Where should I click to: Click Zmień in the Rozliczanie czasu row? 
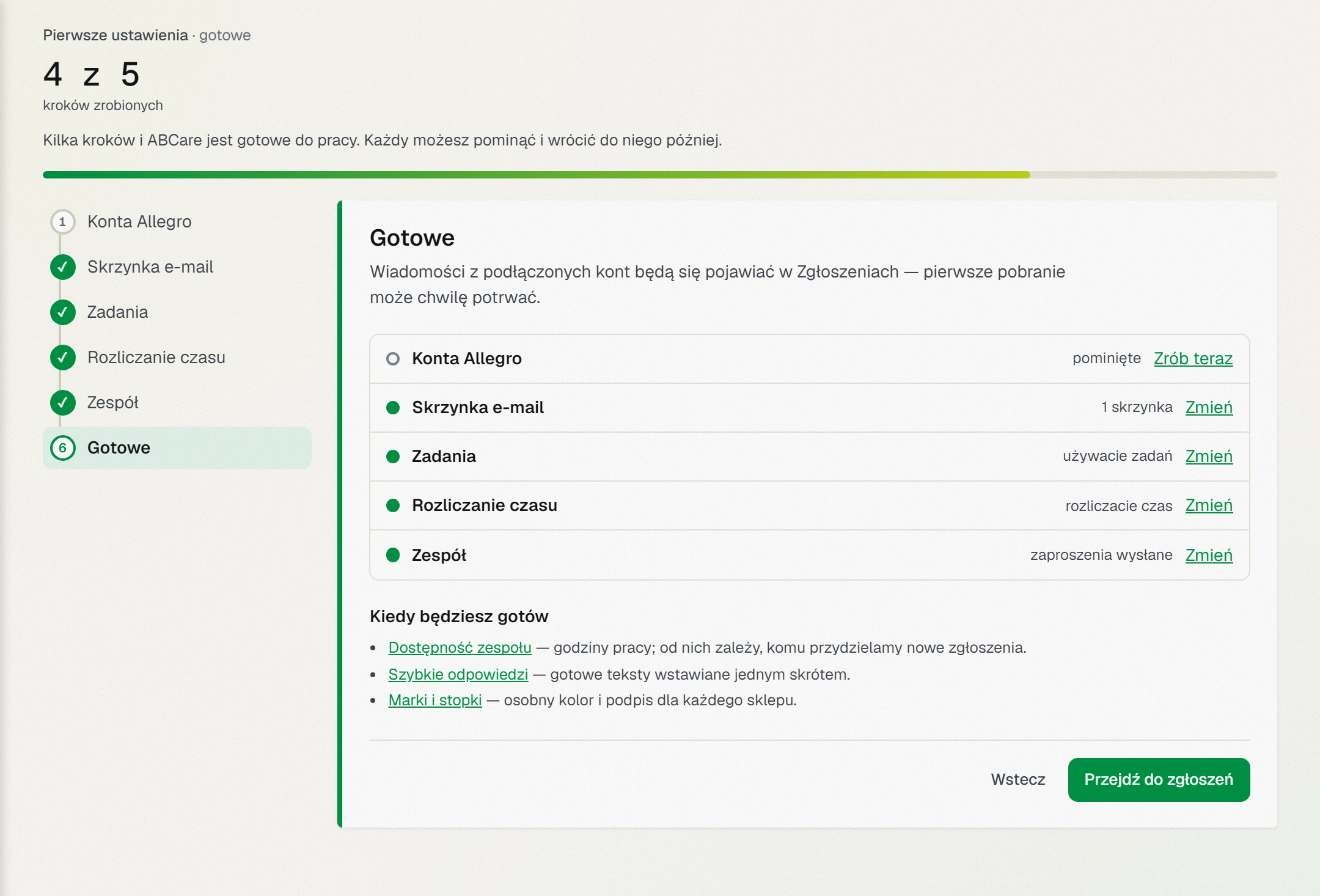coord(1209,505)
